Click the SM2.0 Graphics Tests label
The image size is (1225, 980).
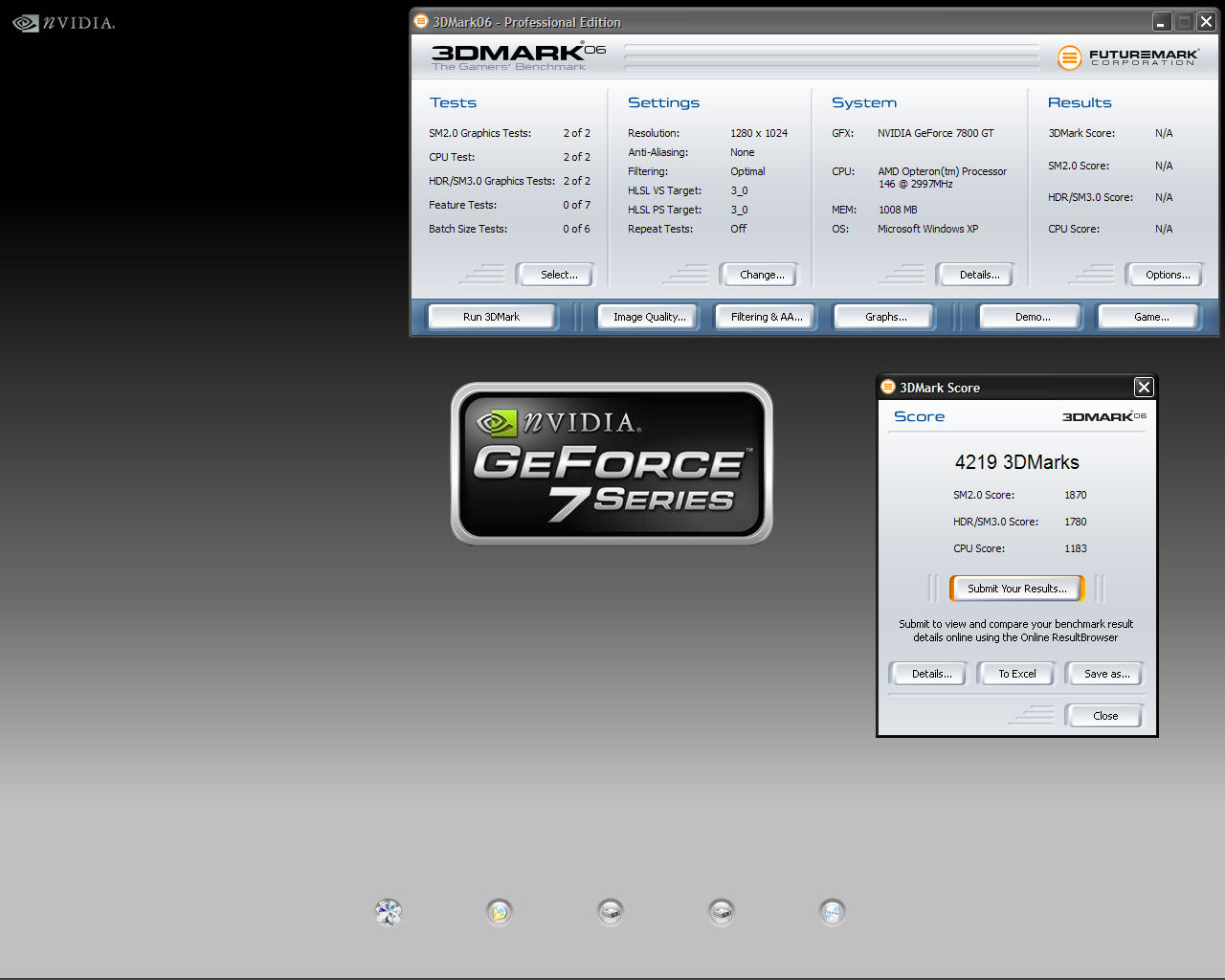[x=479, y=133]
